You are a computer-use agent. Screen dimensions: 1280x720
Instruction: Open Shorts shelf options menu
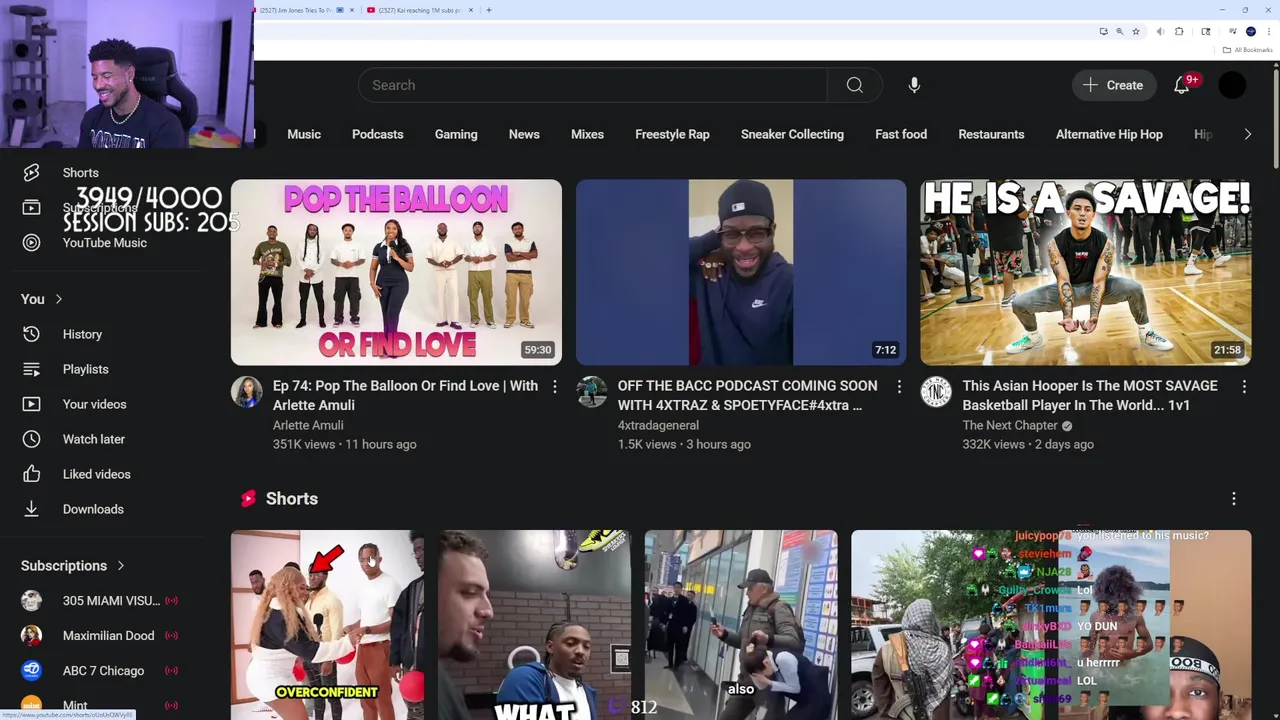click(1234, 498)
